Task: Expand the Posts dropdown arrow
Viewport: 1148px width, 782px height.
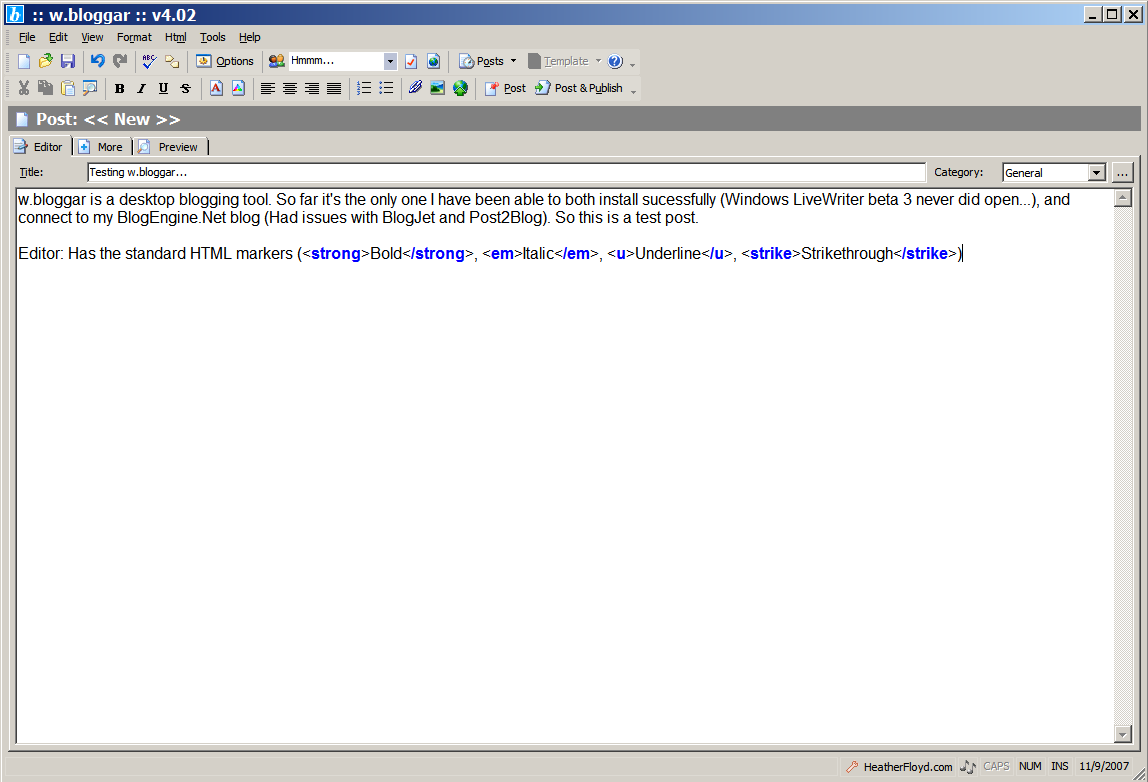Action: tap(513, 62)
